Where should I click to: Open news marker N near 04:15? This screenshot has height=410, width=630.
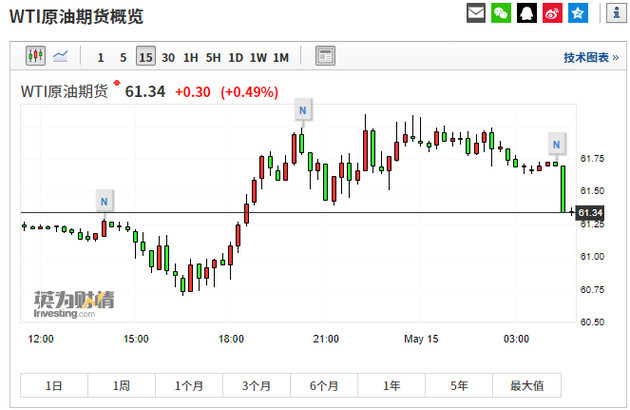coord(556,145)
